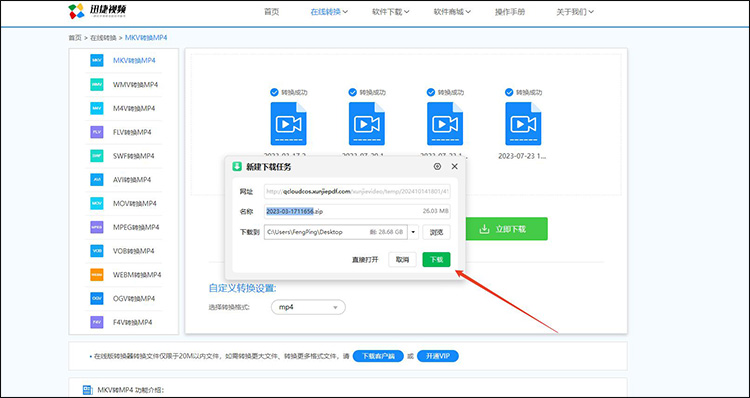Screen dimensions: 750x398
Task: Click the green download app icon in dialog title
Action: (x=237, y=166)
